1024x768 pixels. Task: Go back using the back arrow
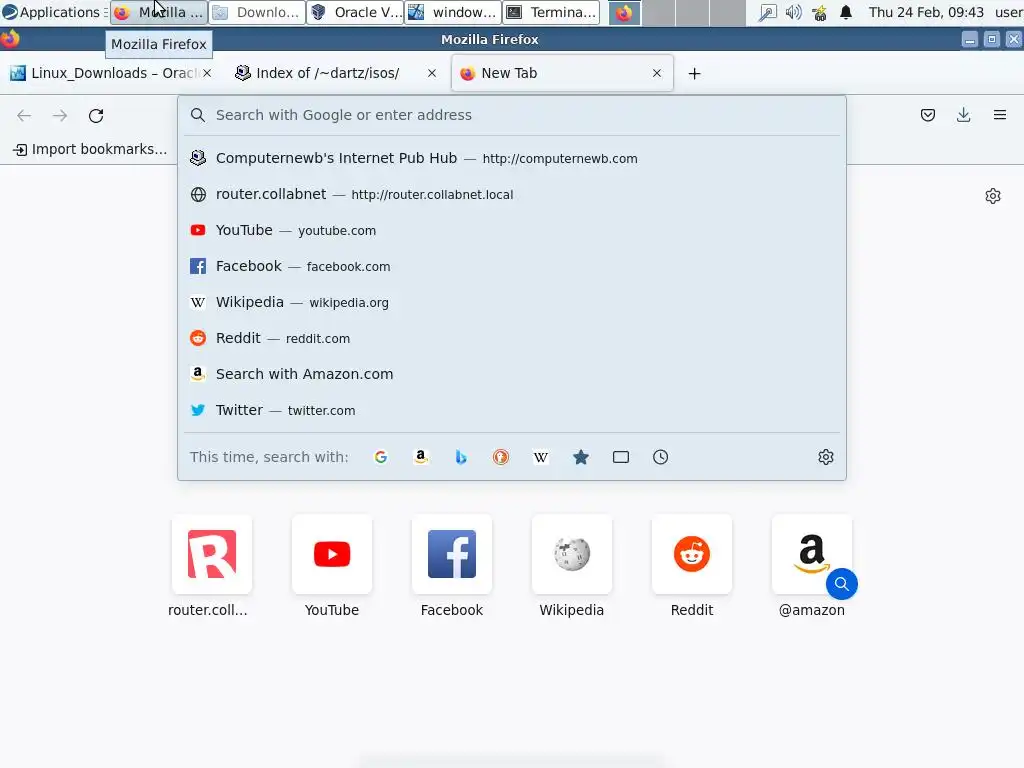click(x=24, y=116)
